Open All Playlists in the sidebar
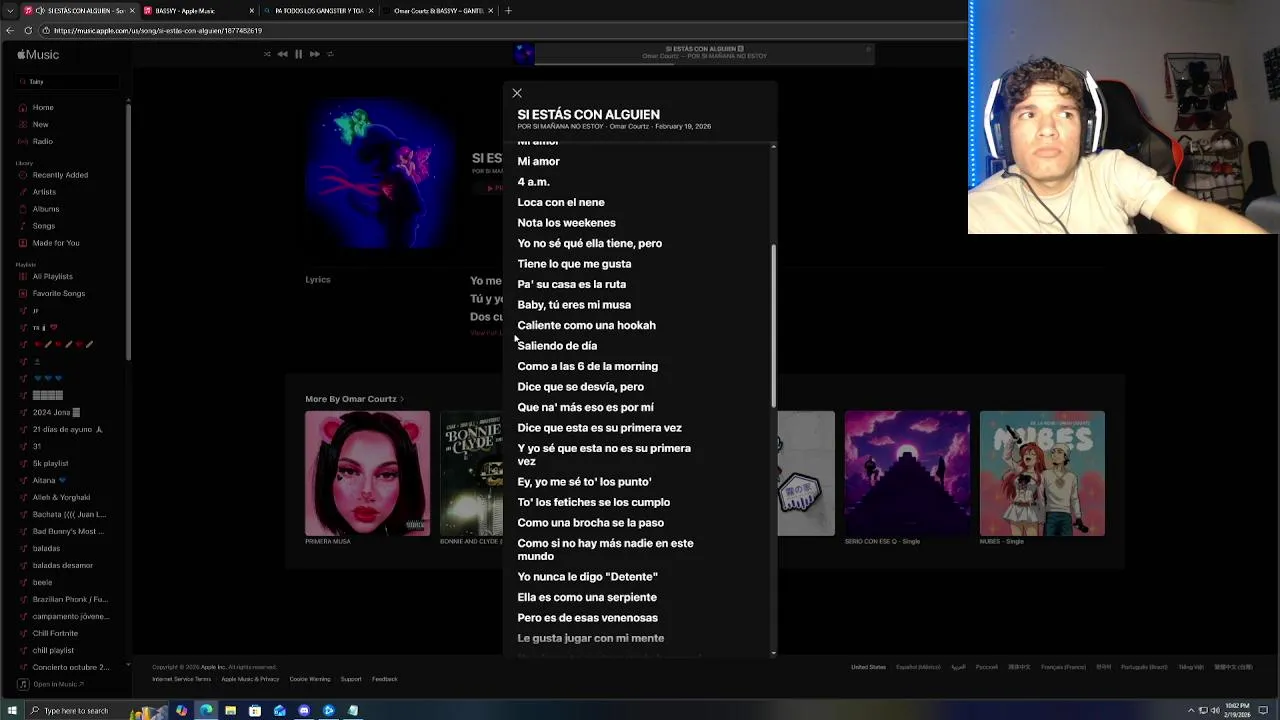Screen dimensions: 1280x720 [x=52, y=276]
